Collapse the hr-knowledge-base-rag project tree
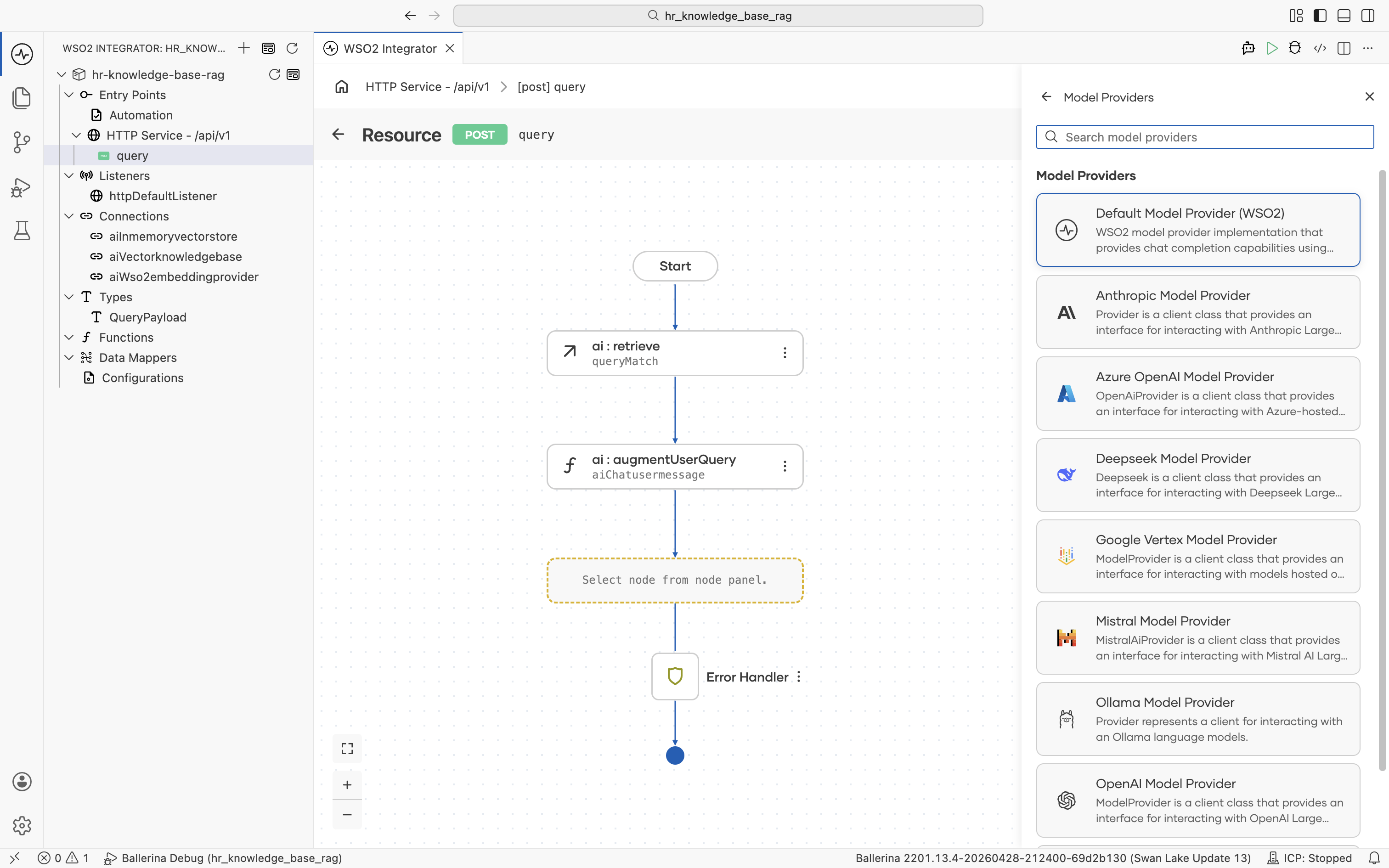1389x868 pixels. point(62,74)
